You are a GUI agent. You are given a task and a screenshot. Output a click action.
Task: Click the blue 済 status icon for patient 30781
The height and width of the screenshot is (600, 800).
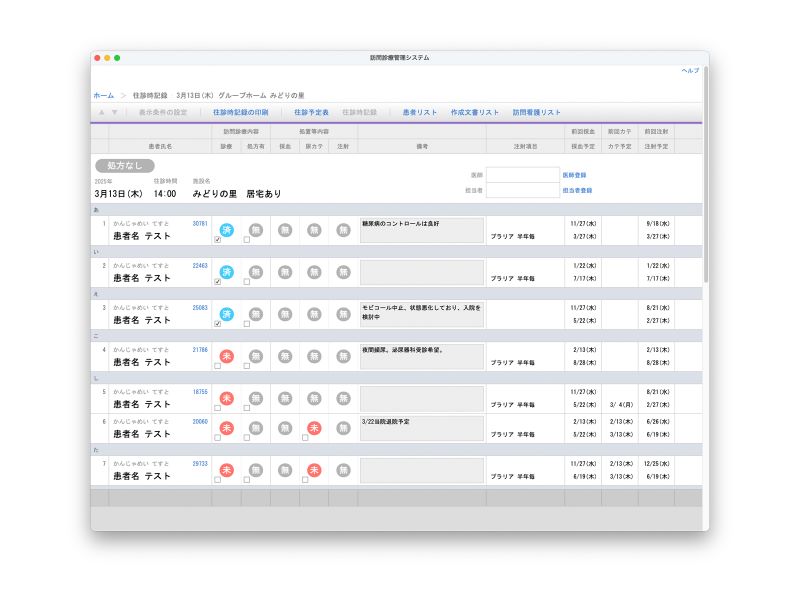click(x=227, y=230)
